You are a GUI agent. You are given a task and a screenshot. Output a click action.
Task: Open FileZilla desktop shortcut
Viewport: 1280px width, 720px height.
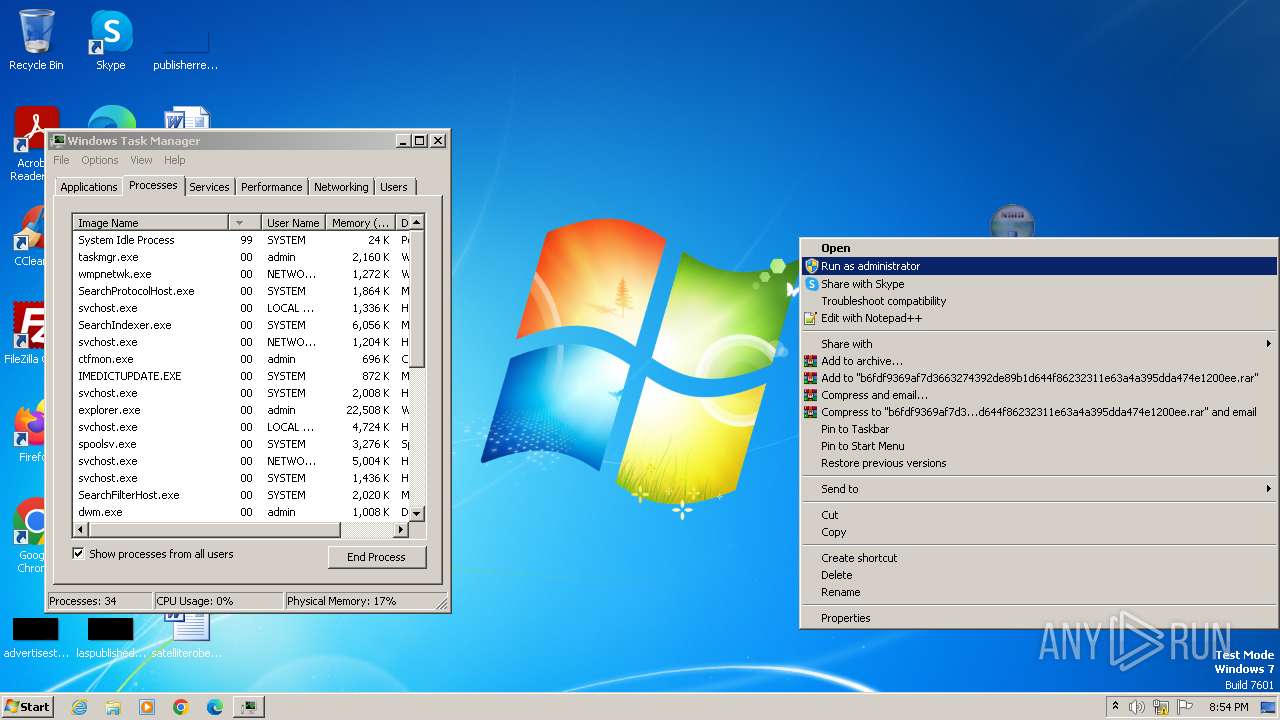[x=26, y=335]
